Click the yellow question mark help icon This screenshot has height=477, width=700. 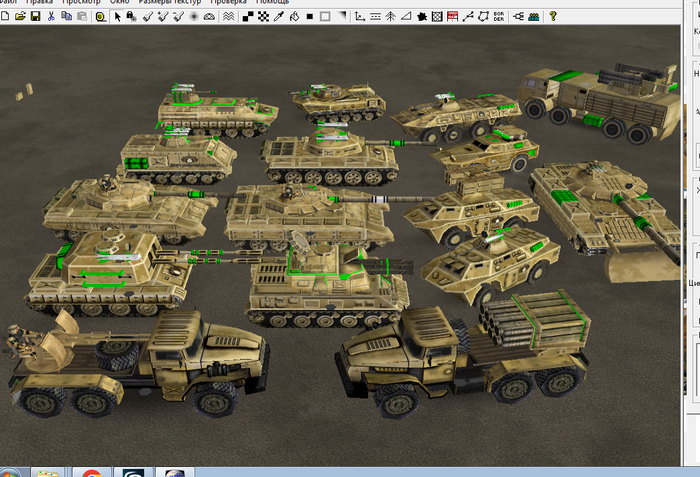pos(553,17)
